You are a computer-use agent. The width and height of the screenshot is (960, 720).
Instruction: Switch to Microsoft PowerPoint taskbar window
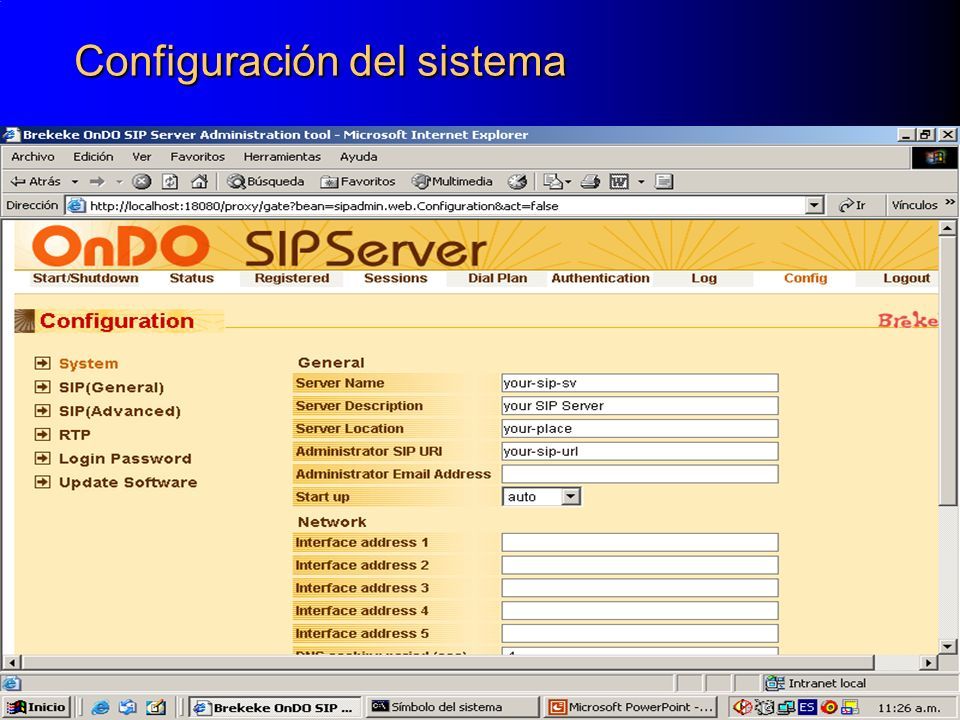tap(629, 707)
